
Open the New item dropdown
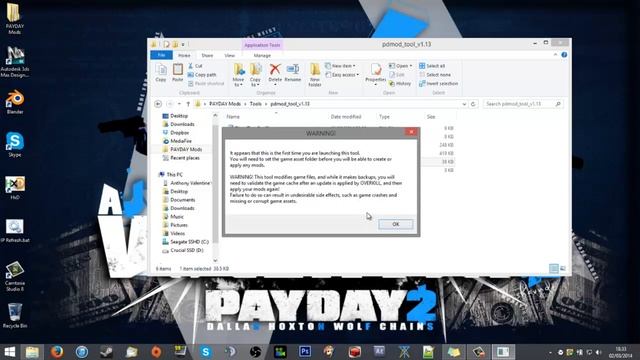340,66
